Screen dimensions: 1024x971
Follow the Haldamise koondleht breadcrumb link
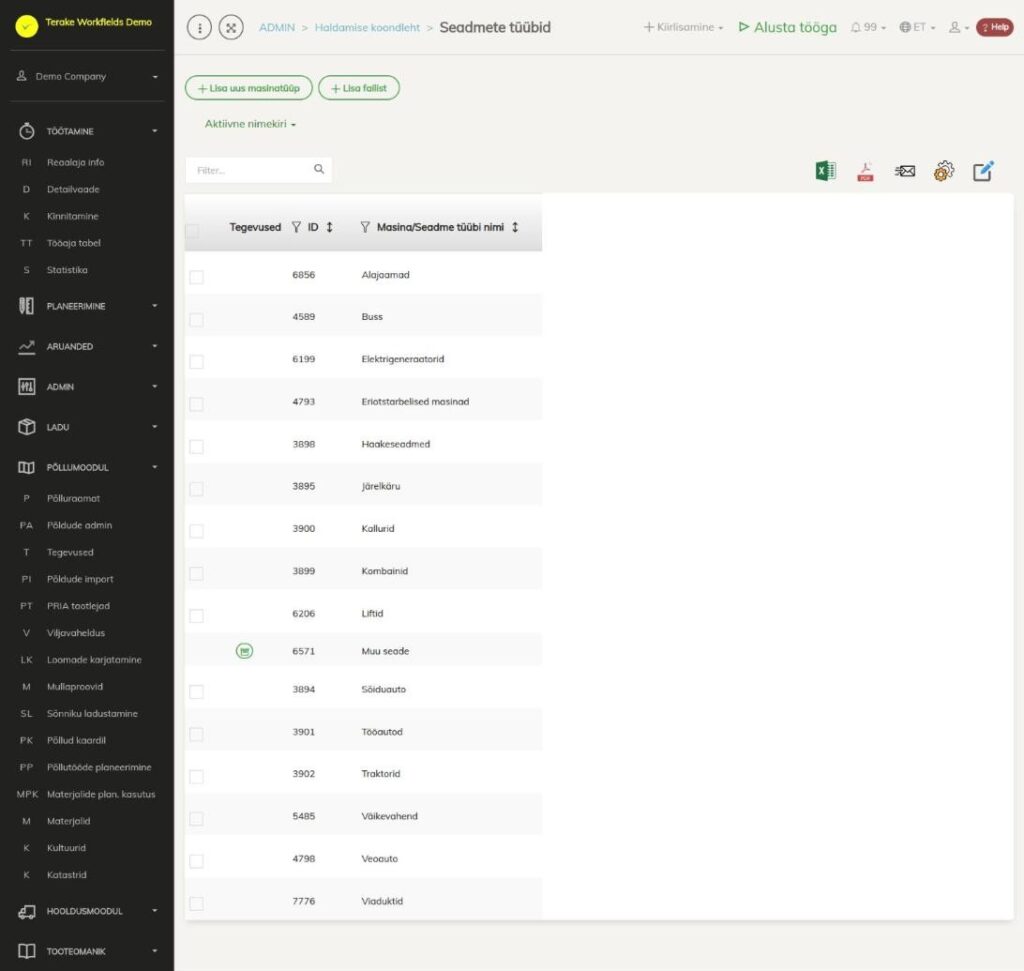367,27
